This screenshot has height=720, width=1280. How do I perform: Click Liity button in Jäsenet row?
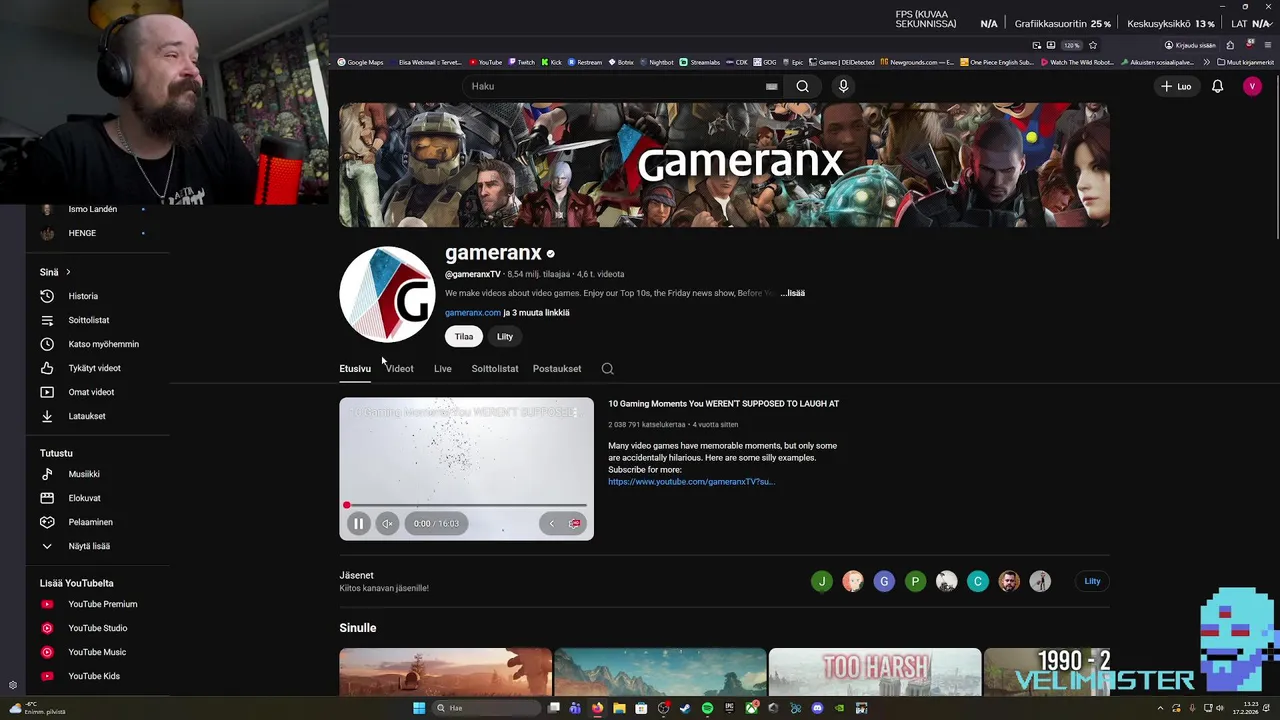1092,581
